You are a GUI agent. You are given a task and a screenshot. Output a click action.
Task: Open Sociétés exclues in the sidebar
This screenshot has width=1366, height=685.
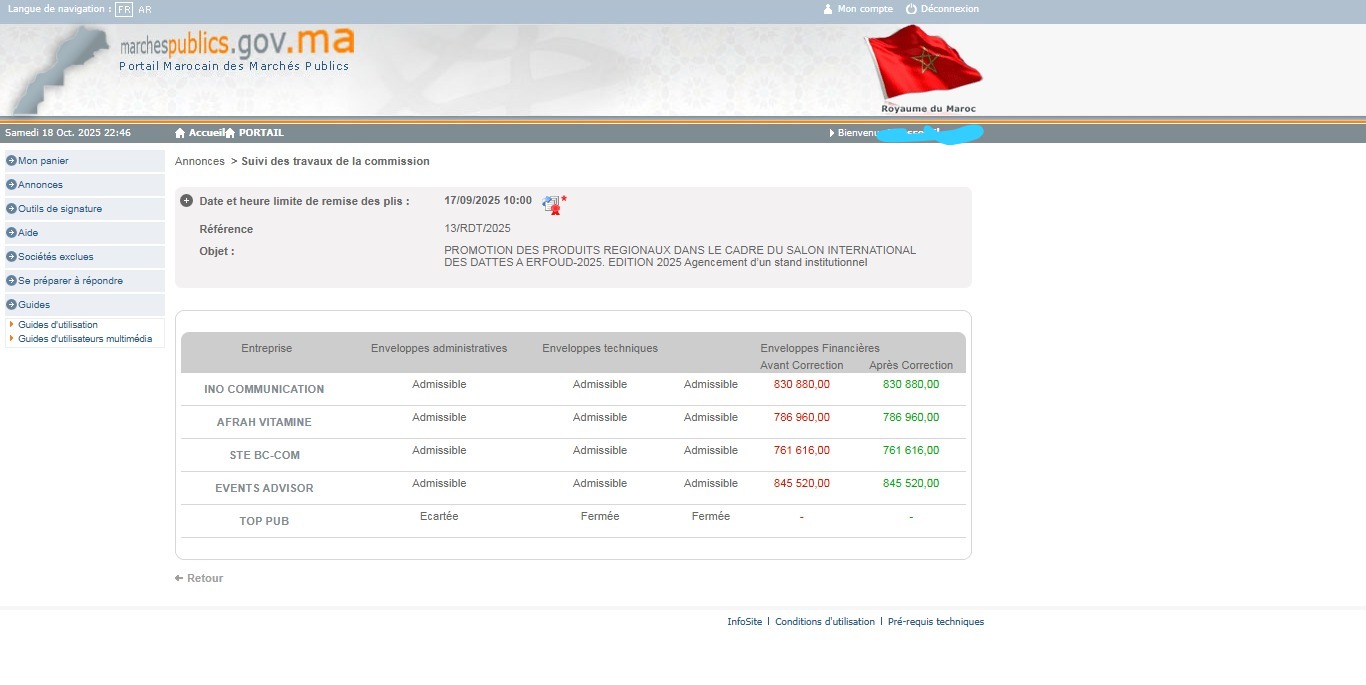(56, 257)
